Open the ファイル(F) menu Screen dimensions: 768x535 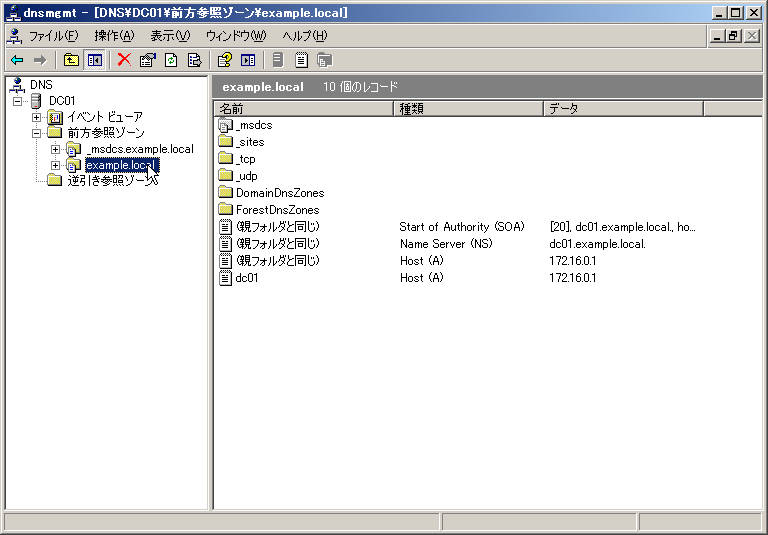54,36
